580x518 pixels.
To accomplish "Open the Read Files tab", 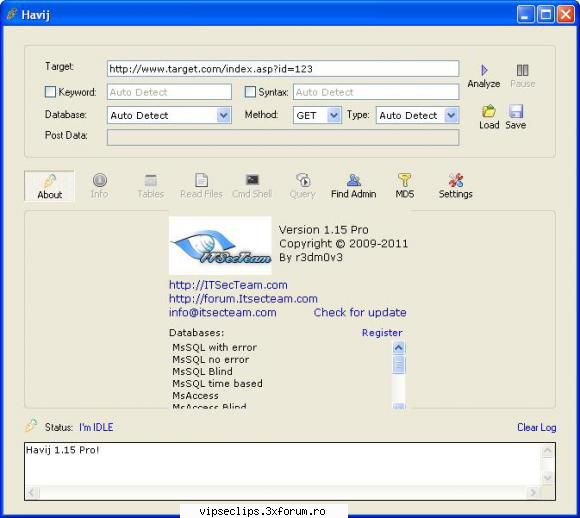I will pos(201,186).
